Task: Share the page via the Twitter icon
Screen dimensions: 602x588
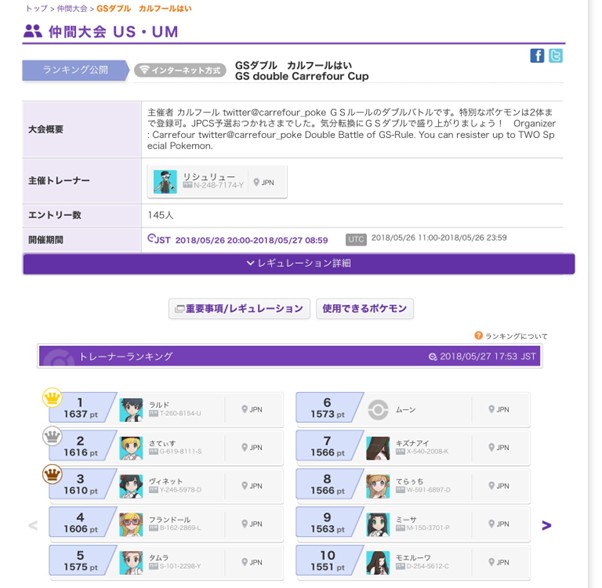Action: 556,56
